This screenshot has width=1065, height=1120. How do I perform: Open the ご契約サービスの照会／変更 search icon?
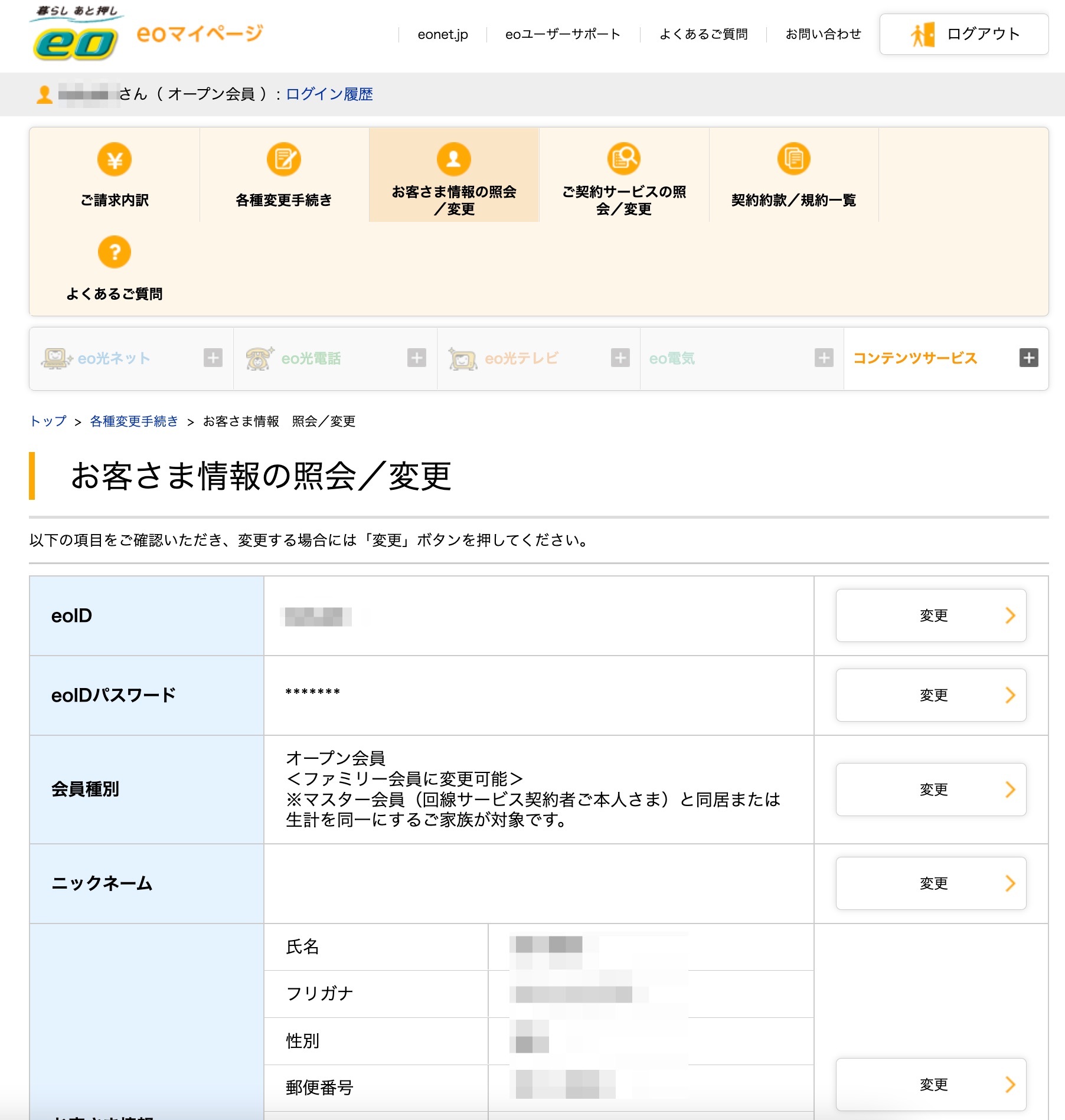click(623, 159)
